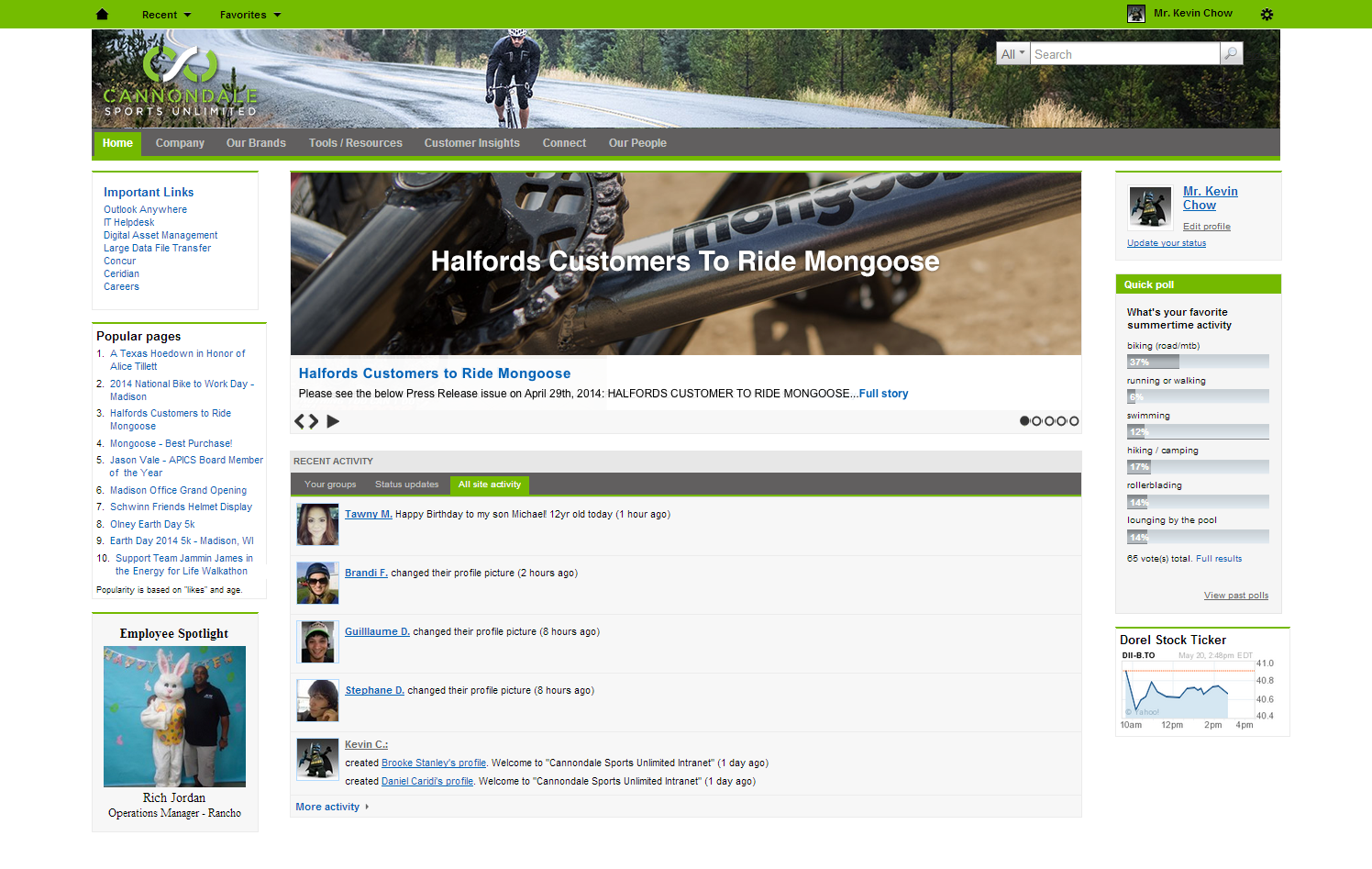Viewport: 1372px width, 869px height.
Task: Open poll Full results link
Action: 1219,559
